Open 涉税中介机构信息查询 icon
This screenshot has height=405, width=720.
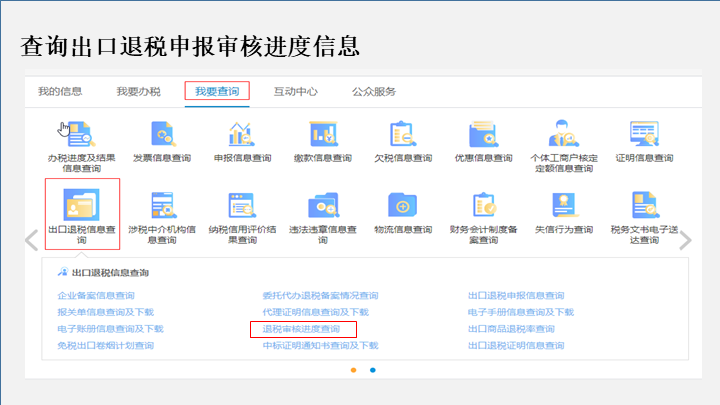coord(162,205)
